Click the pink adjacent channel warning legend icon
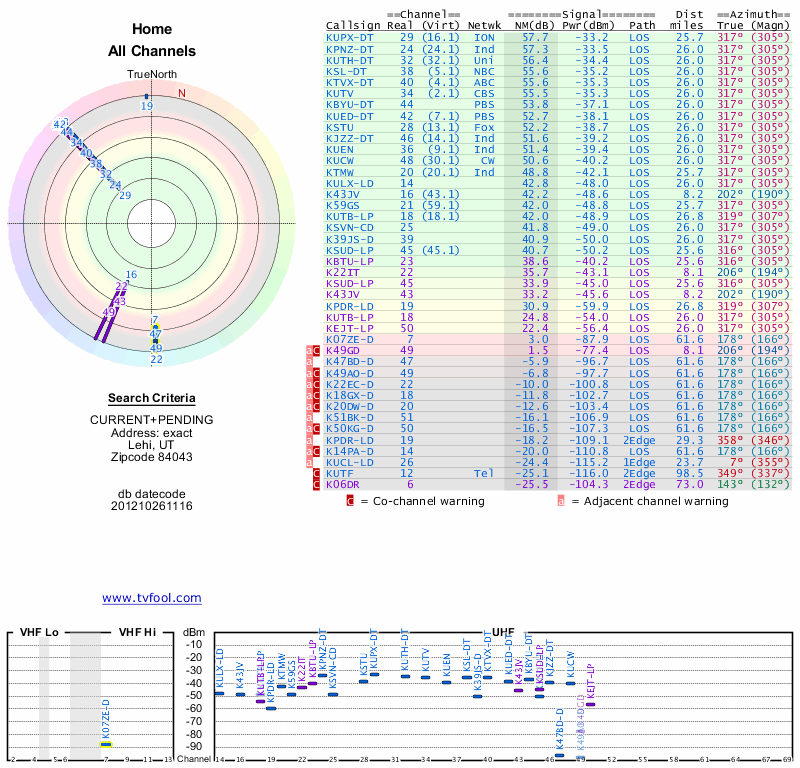The height and width of the screenshot is (768, 800). 561,501
